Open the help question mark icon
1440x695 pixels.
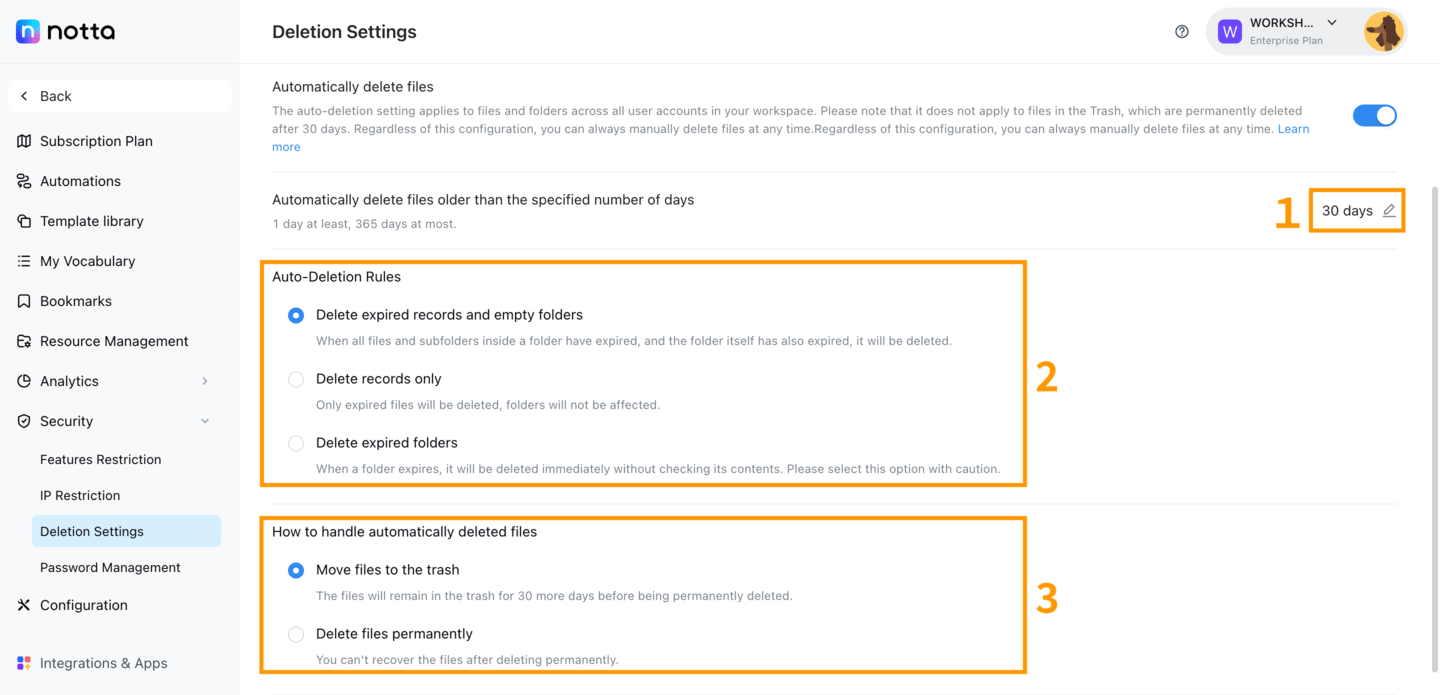click(x=1182, y=32)
